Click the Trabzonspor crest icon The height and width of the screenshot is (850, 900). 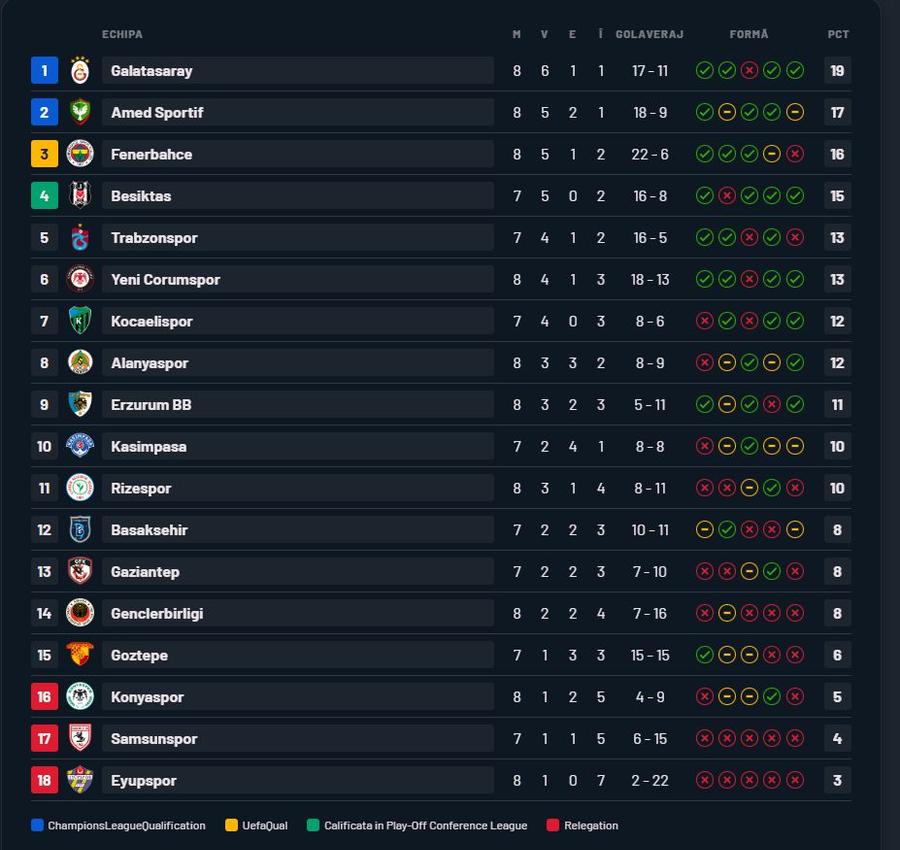pos(80,238)
